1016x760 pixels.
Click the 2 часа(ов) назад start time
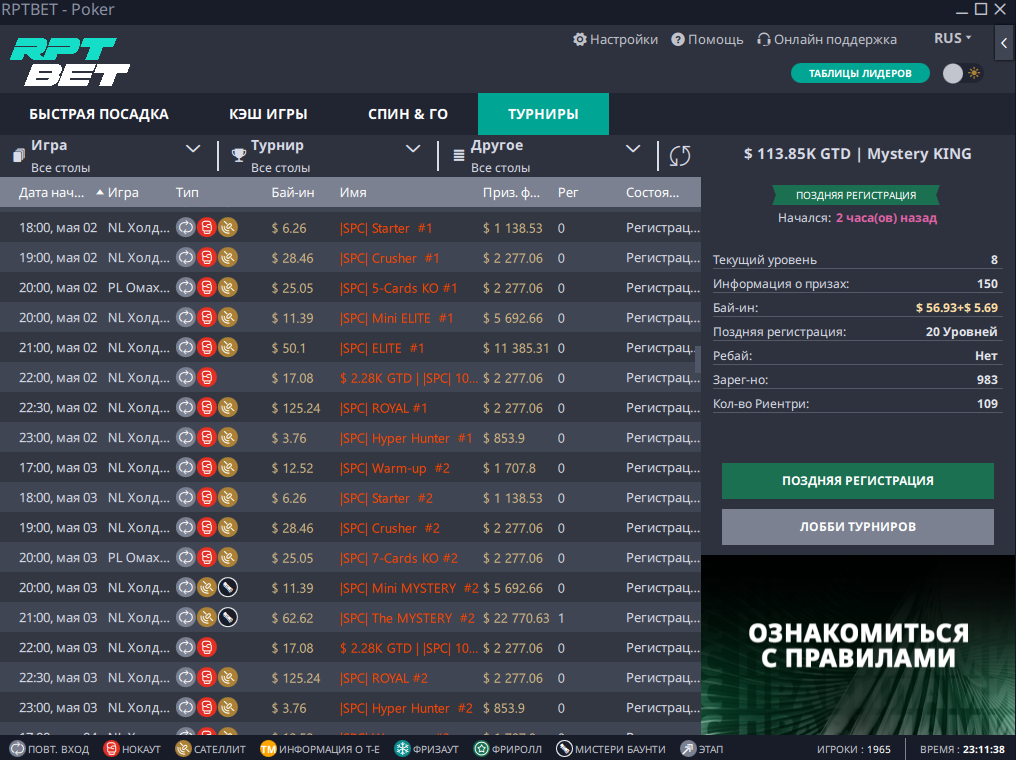coord(886,218)
